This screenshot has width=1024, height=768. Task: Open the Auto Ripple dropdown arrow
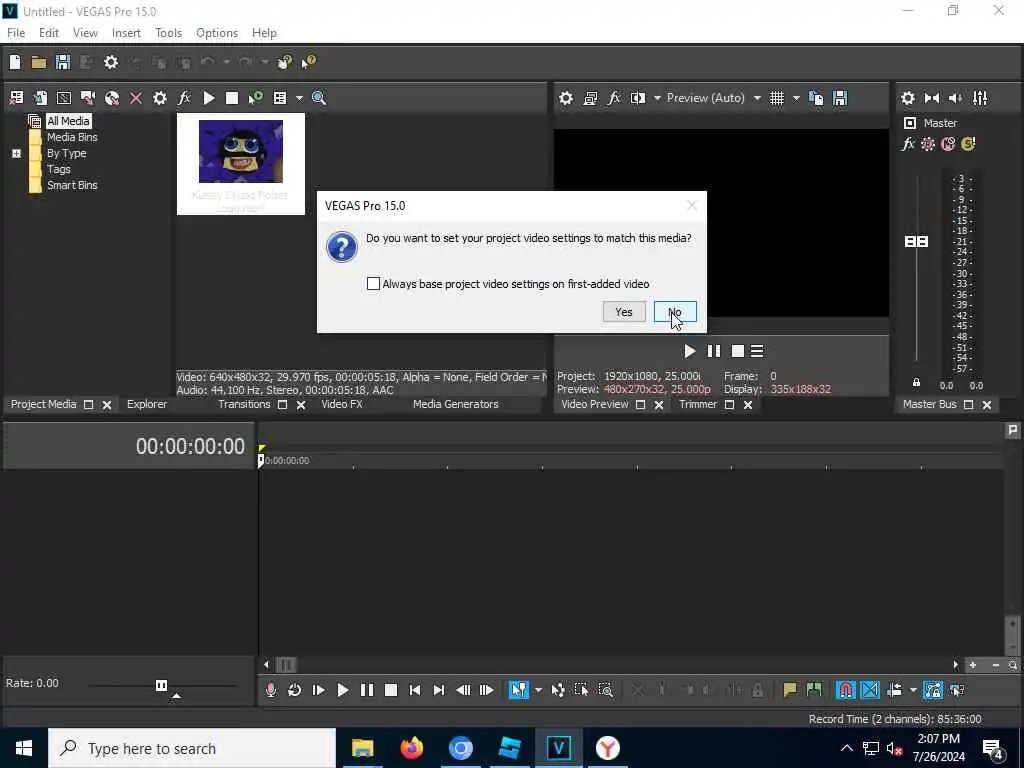(x=913, y=690)
